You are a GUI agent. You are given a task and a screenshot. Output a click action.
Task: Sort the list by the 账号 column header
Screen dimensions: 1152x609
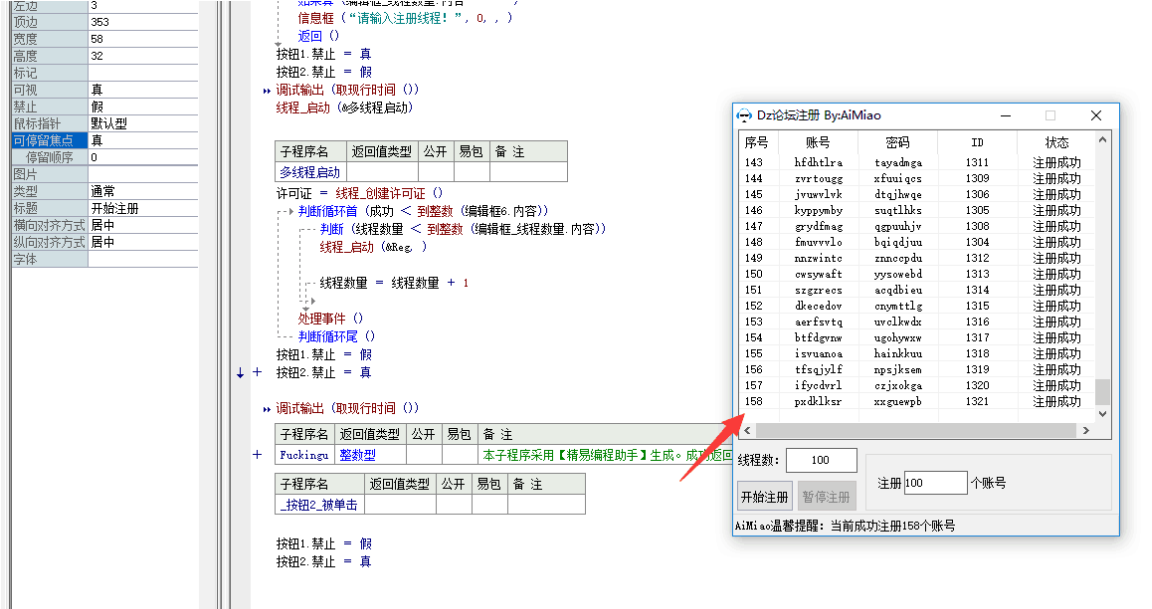pyautogui.click(x=817, y=143)
